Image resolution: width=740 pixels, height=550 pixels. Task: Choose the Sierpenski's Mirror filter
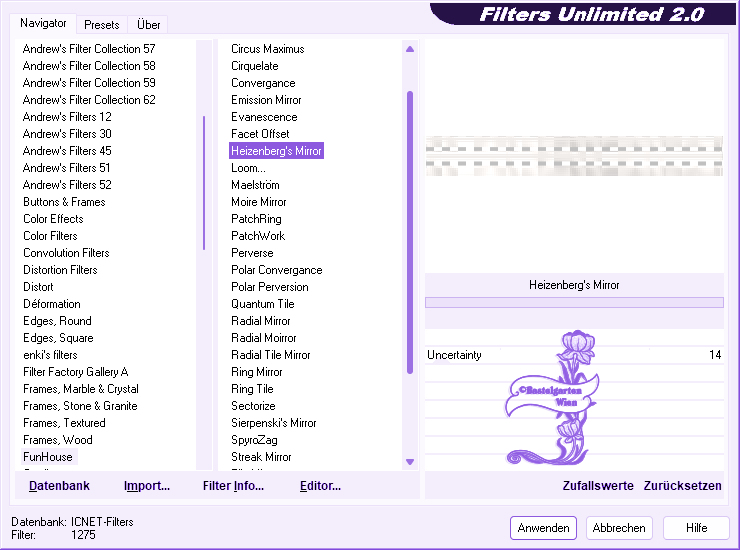274,423
